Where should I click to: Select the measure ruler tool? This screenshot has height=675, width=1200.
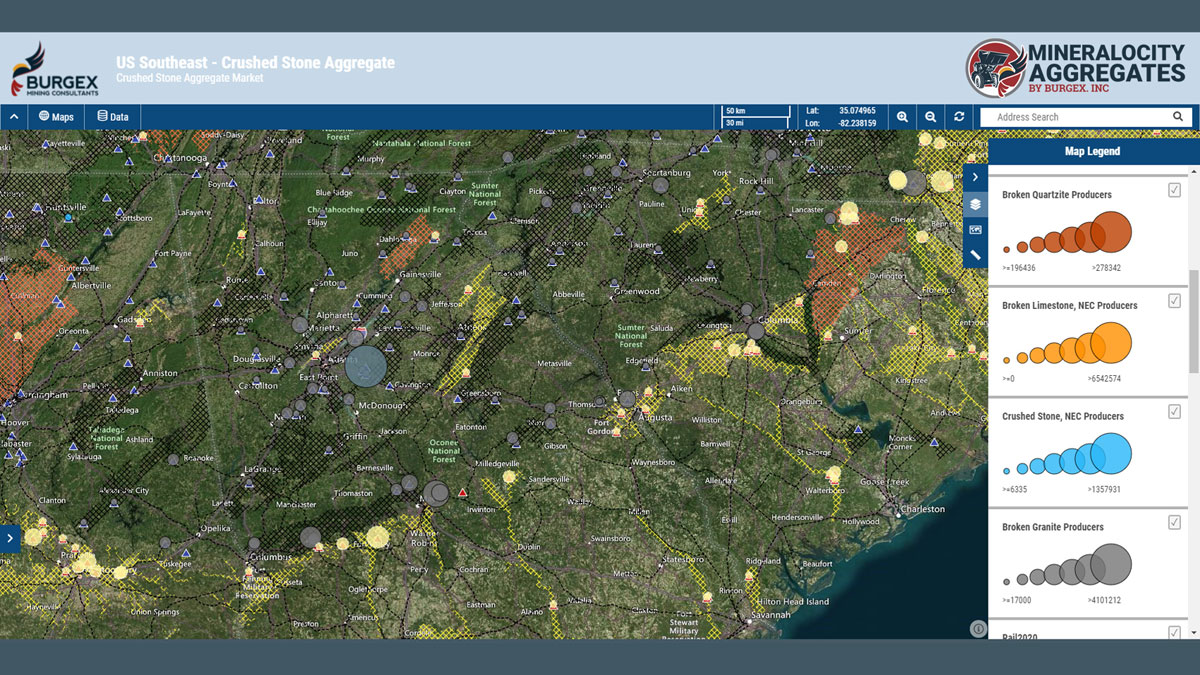click(x=975, y=255)
